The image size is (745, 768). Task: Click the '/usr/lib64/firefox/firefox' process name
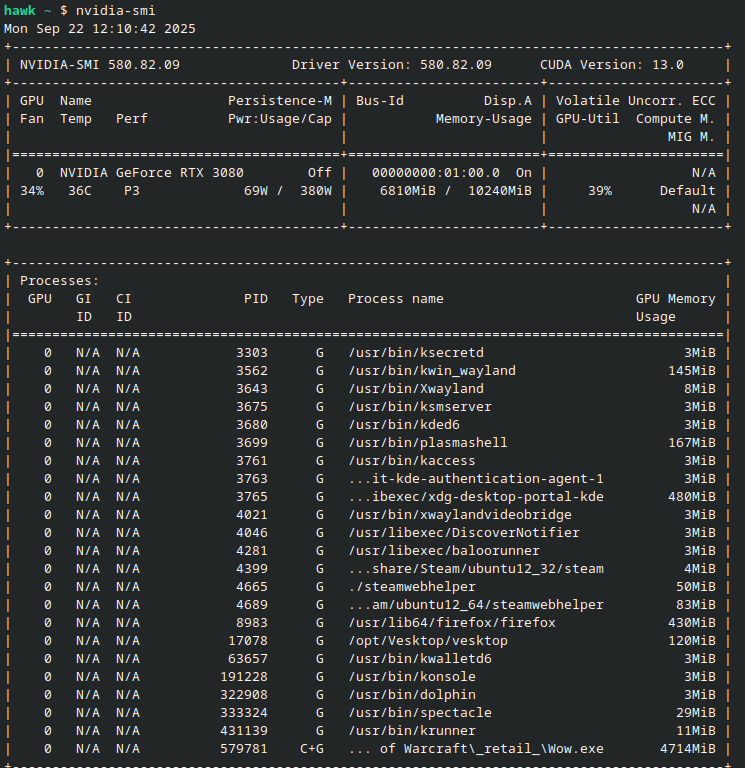click(452, 623)
